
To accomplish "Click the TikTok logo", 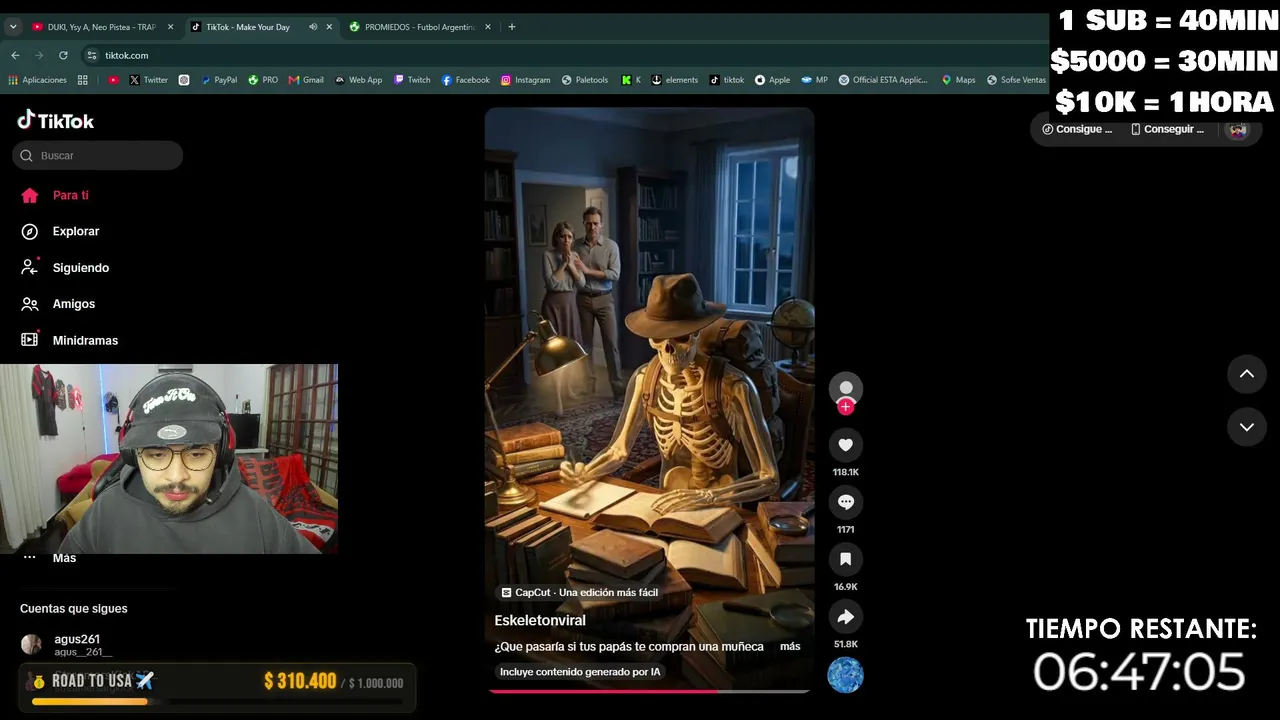I will tap(56, 121).
